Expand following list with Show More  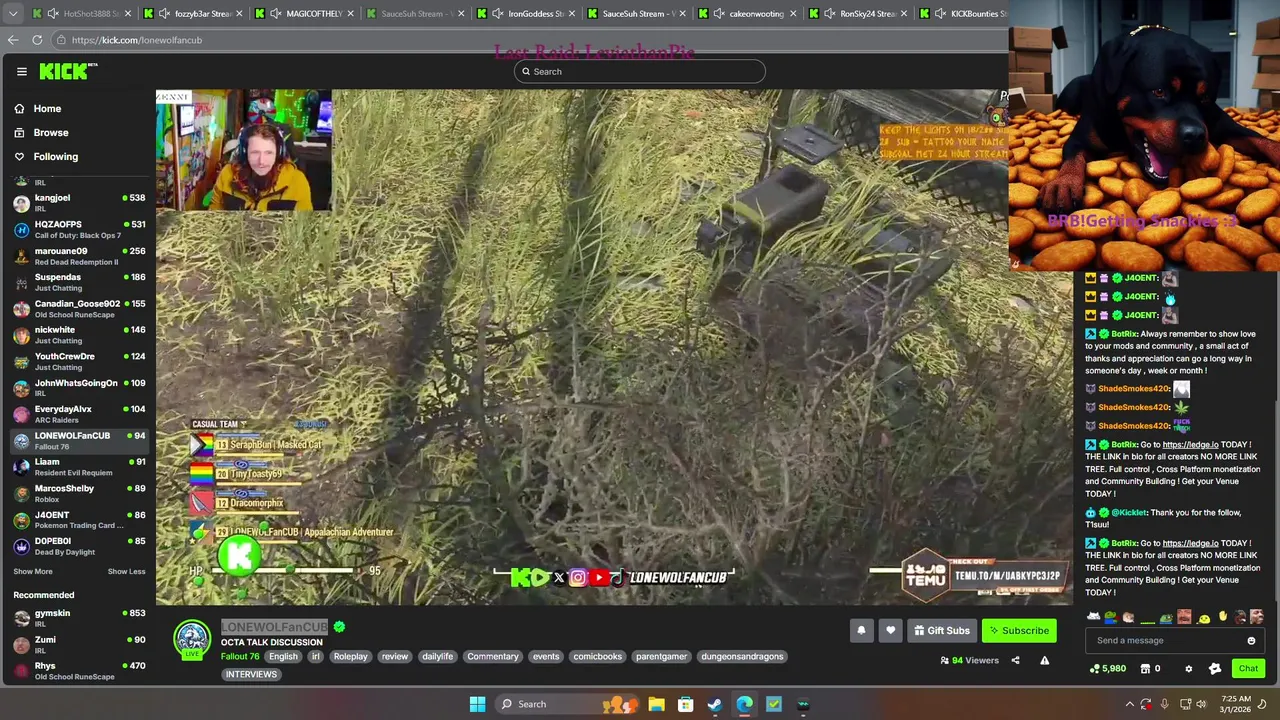pyautogui.click(x=33, y=571)
